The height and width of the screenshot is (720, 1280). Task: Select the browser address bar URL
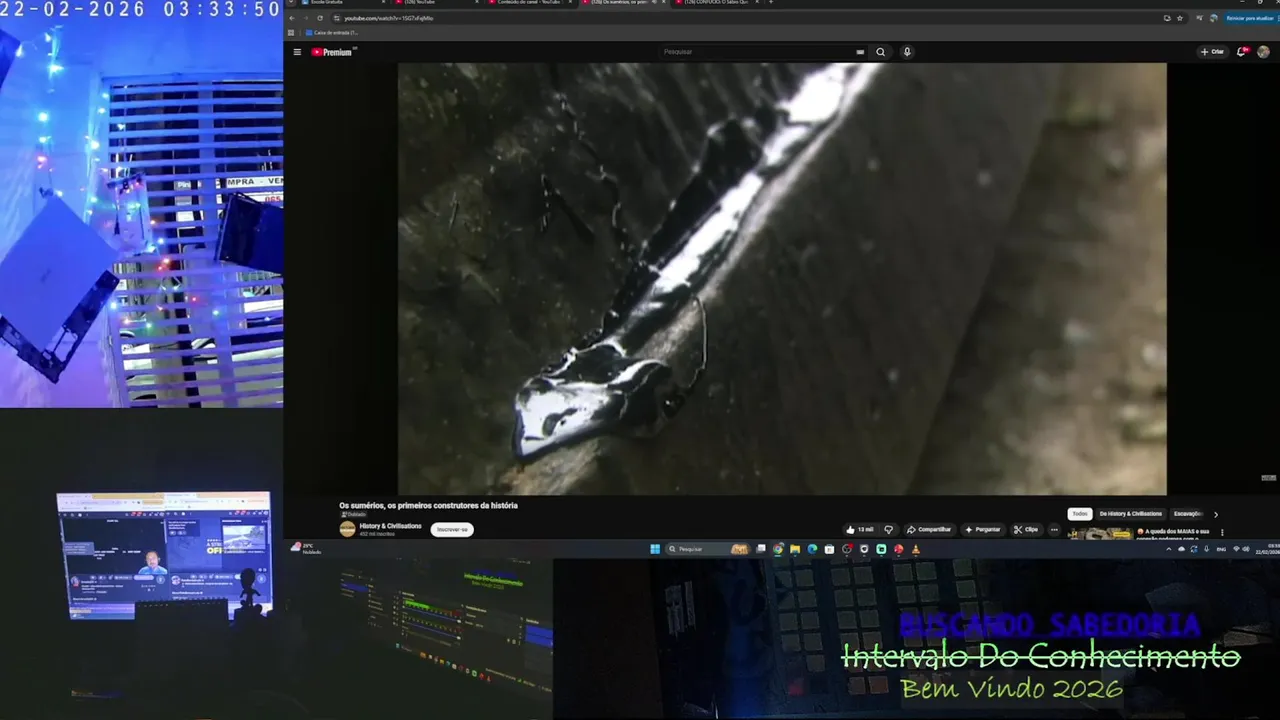[390, 18]
